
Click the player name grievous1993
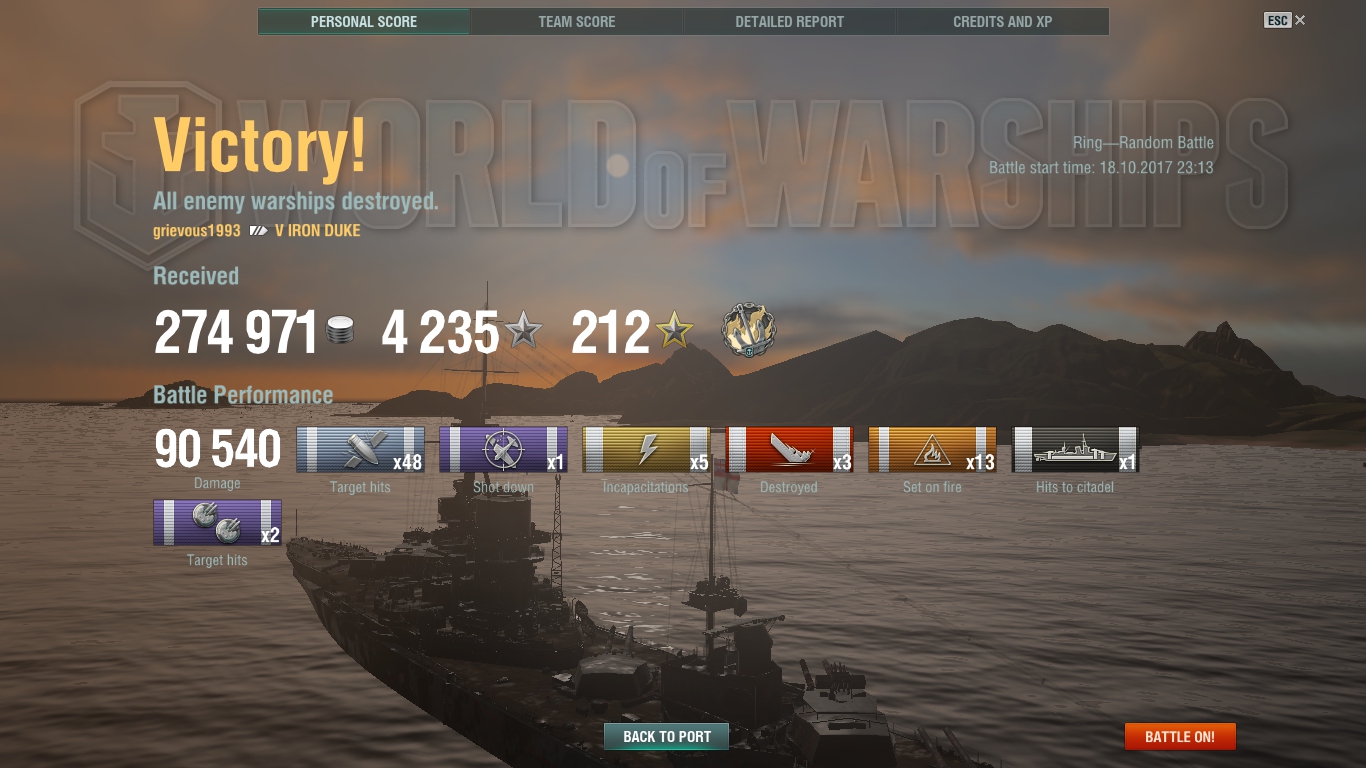pos(197,230)
